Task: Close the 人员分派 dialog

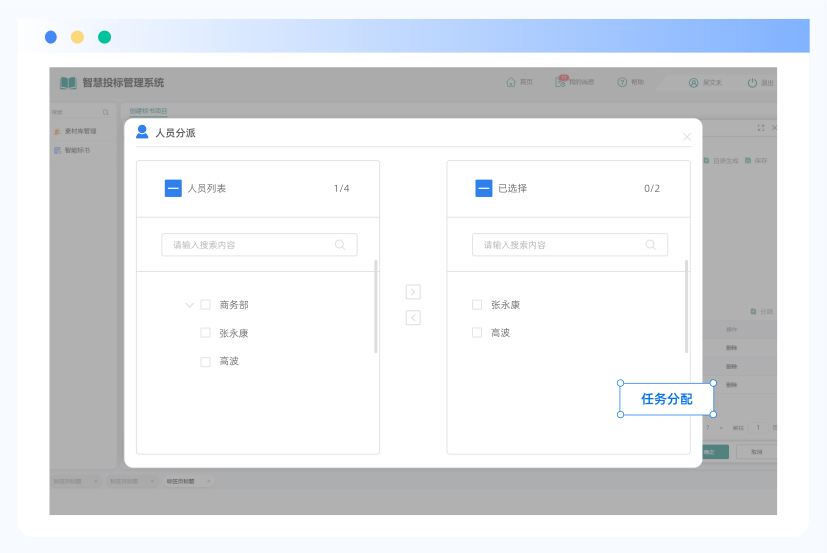Action: coord(686,136)
